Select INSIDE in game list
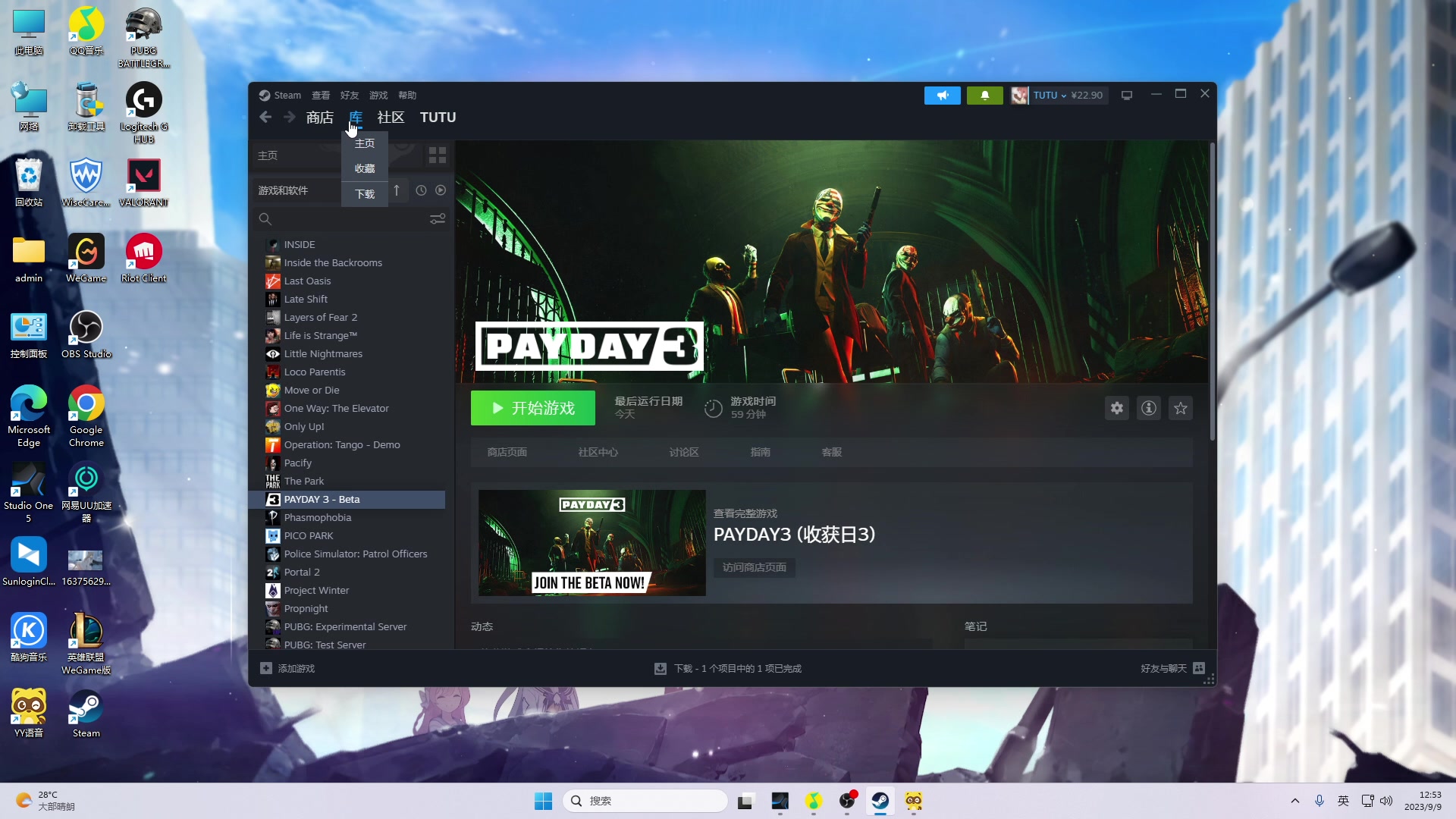Screen dimensions: 1456x819 pos(299,244)
